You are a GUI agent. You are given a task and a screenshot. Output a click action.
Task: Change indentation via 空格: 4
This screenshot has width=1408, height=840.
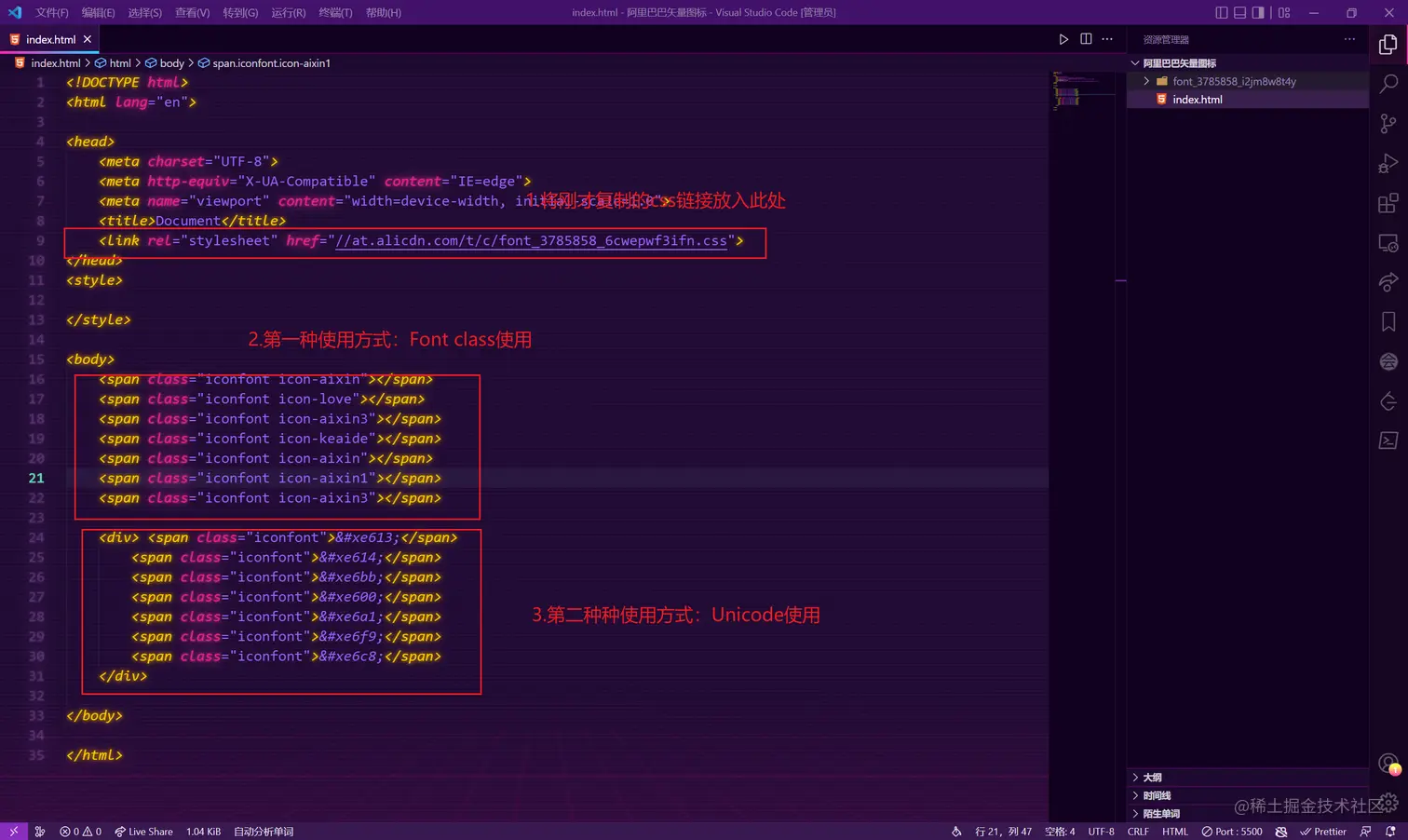coord(1060,831)
